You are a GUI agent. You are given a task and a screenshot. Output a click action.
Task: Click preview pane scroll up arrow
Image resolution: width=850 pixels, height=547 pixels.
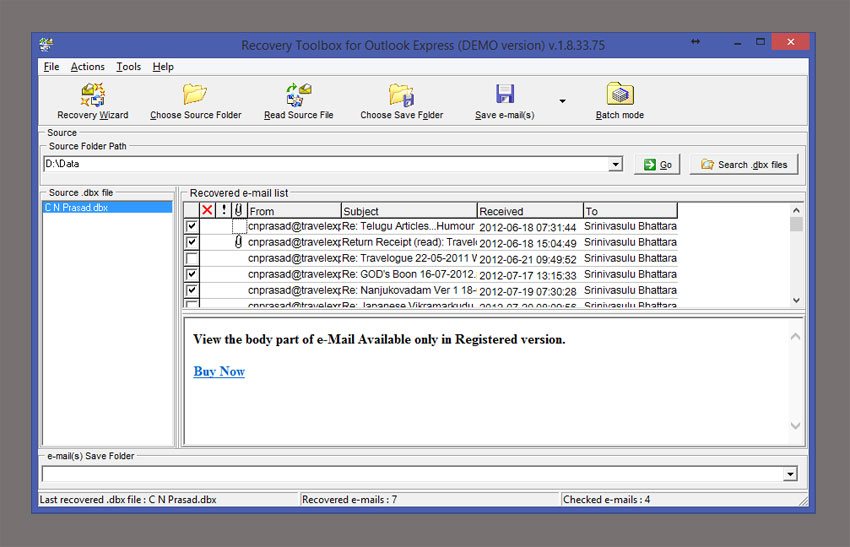point(795,337)
